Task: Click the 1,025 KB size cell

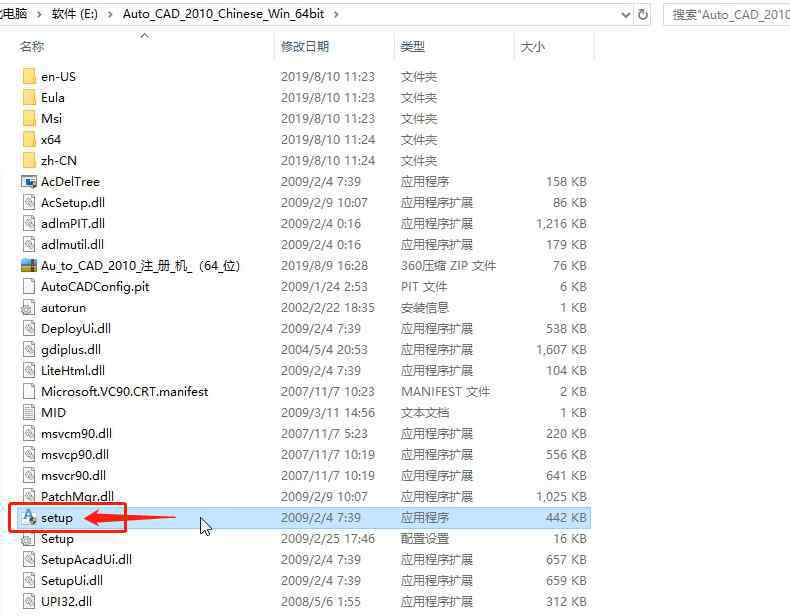Action: coord(561,497)
